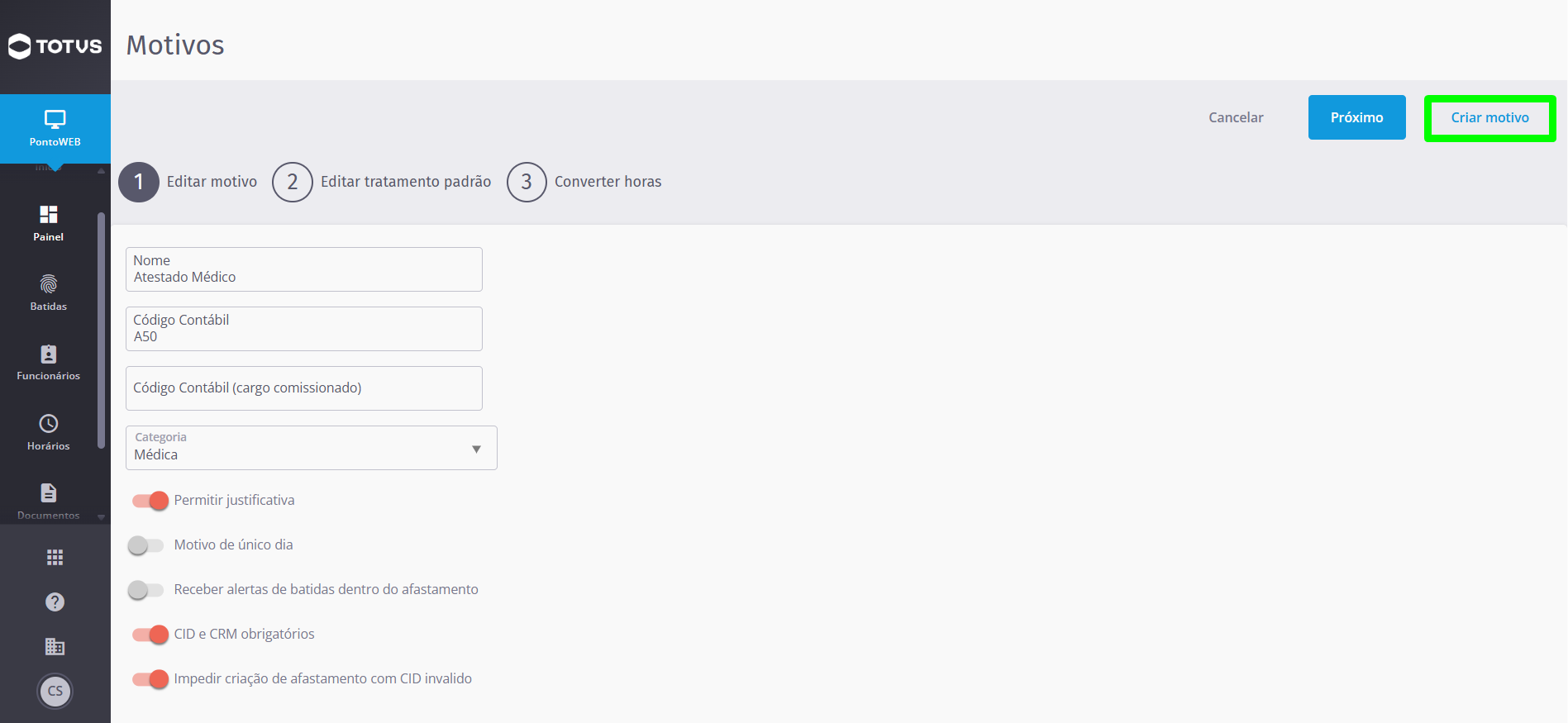Open Documentos file icon

click(x=49, y=493)
